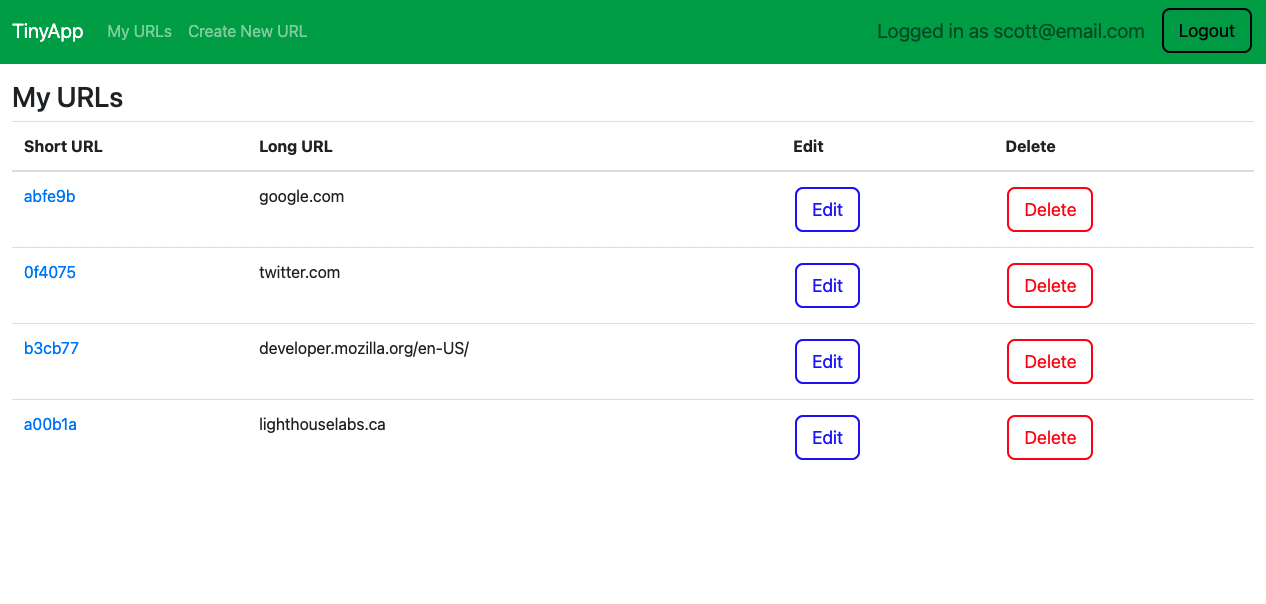Click the TinyApp brand logo
Screen dimensions: 1266x604
pyautogui.click(x=47, y=30)
